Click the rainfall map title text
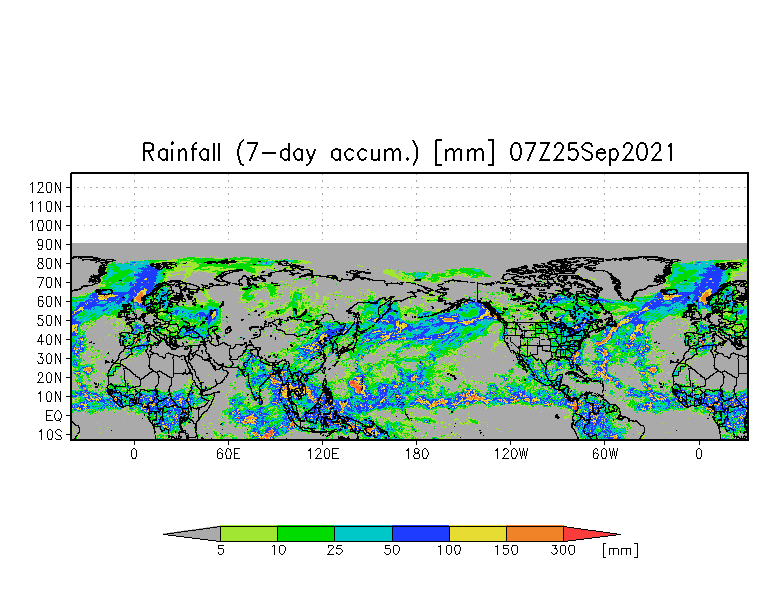 tap(408, 152)
